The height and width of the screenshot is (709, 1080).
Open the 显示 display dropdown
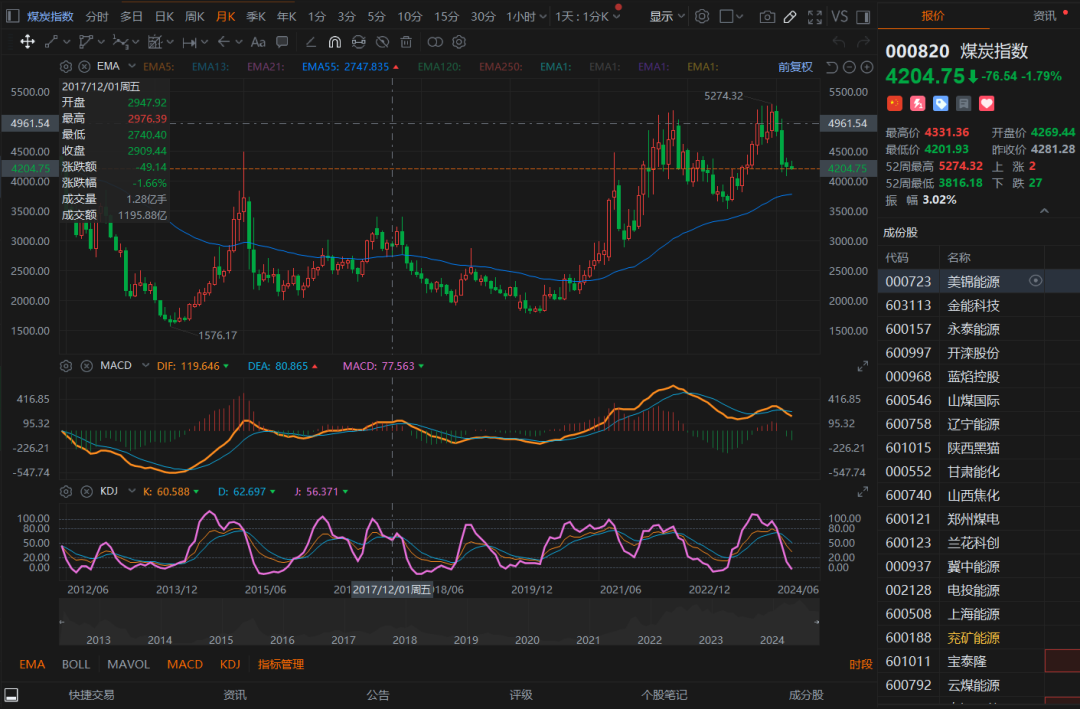666,17
